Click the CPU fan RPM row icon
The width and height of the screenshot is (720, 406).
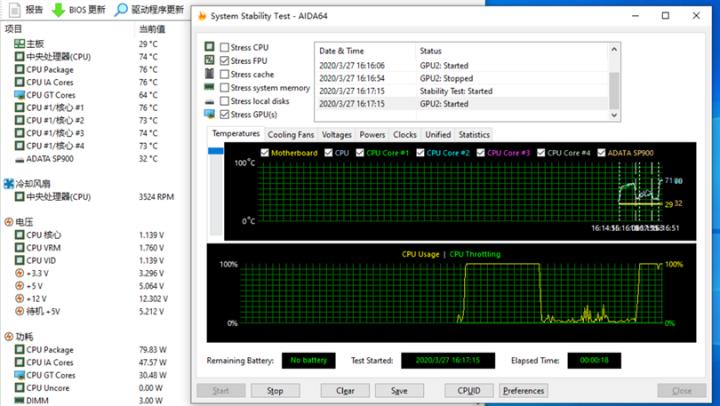[19, 197]
